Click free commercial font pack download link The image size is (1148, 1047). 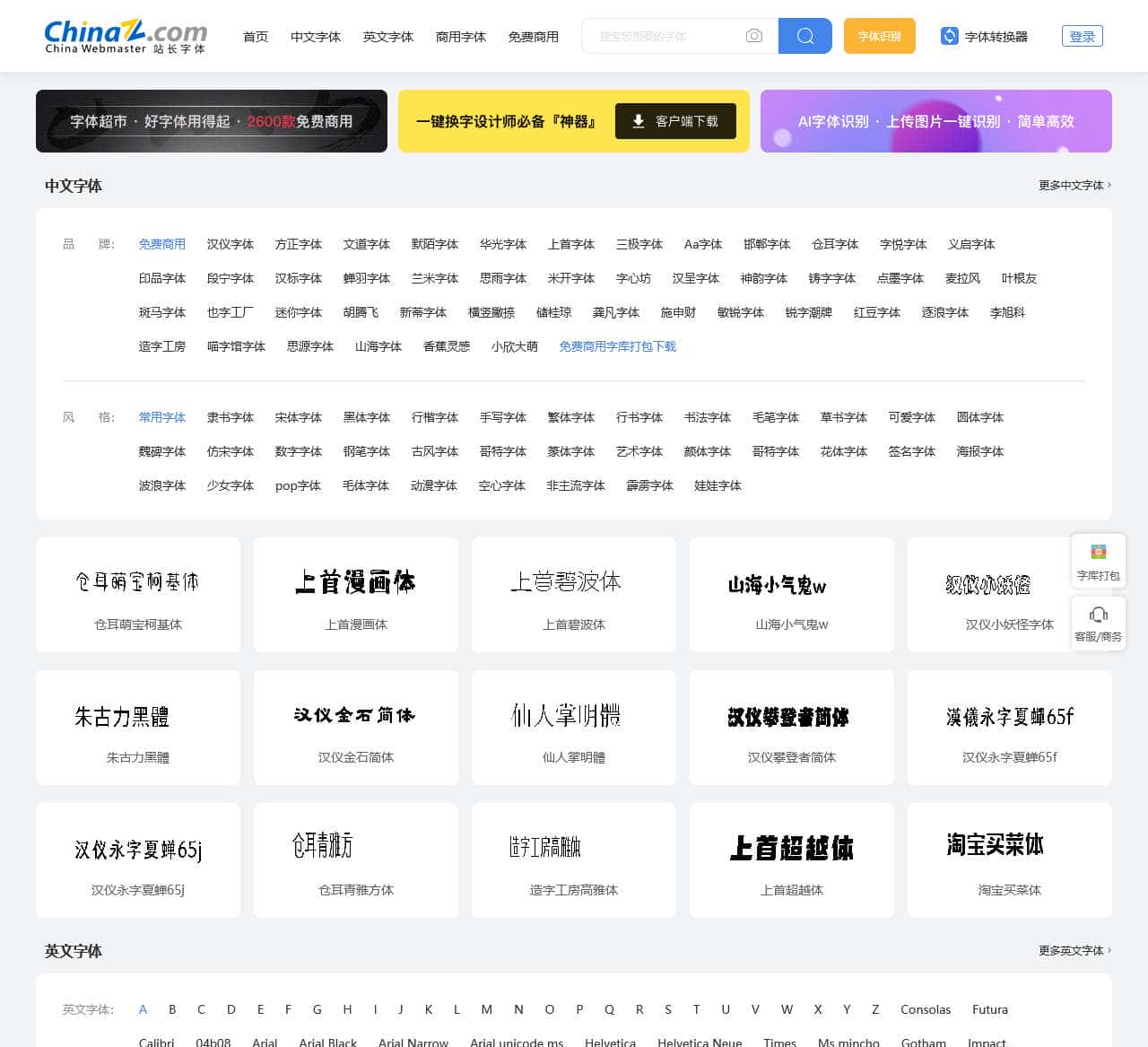[617, 346]
